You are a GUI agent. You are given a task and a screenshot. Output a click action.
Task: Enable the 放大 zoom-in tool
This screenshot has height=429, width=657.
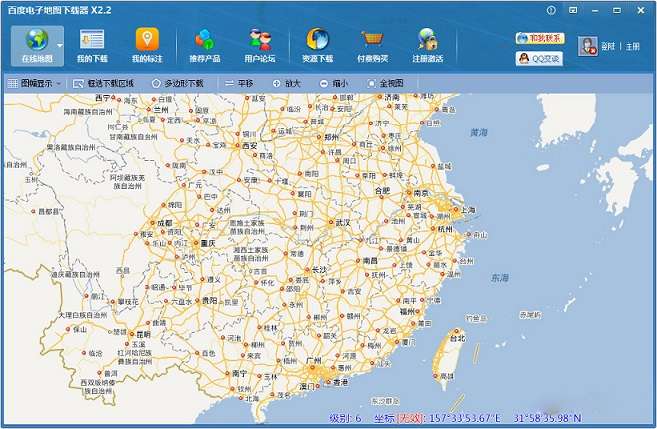[x=285, y=83]
